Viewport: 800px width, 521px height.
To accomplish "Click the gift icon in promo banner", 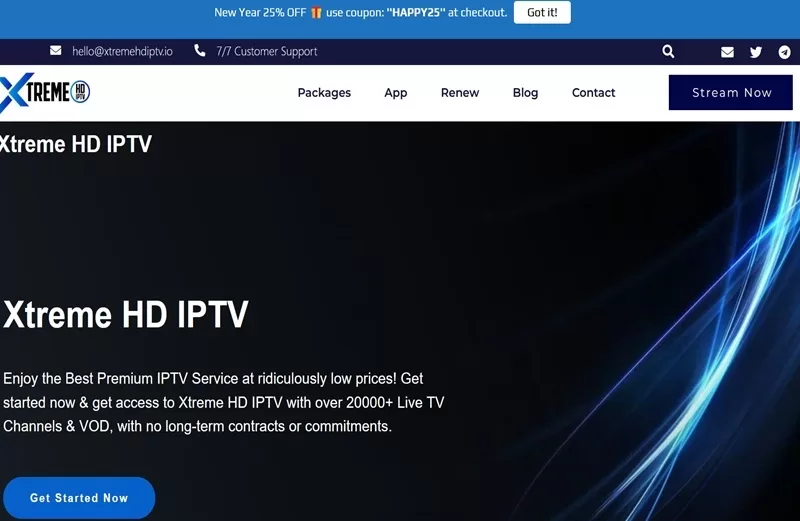I will click(x=316, y=12).
